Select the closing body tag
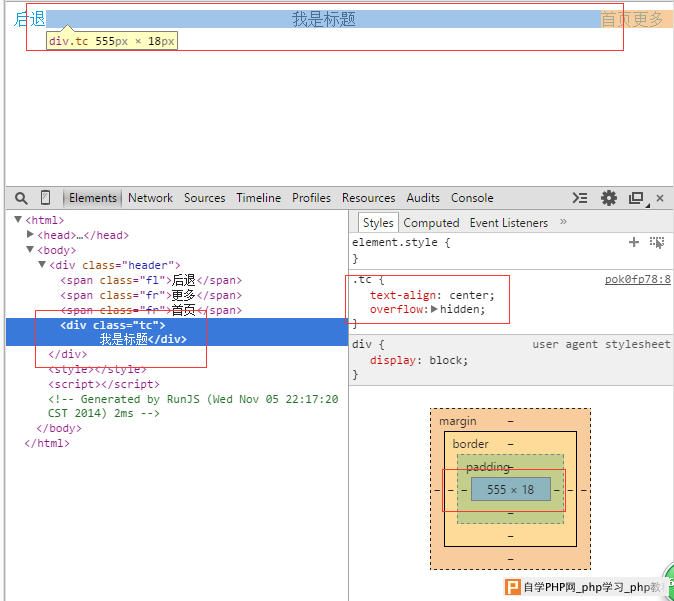The image size is (674, 601). click(x=59, y=429)
